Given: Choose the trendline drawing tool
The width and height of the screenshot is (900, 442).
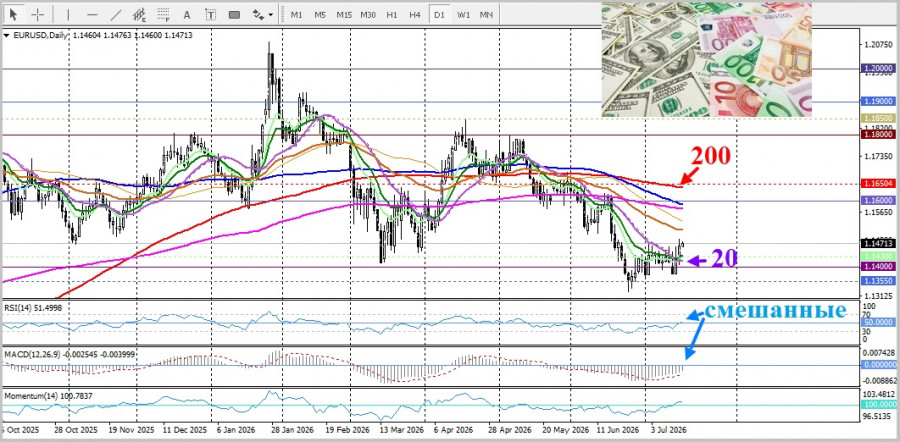Looking at the screenshot, I should pos(116,14).
